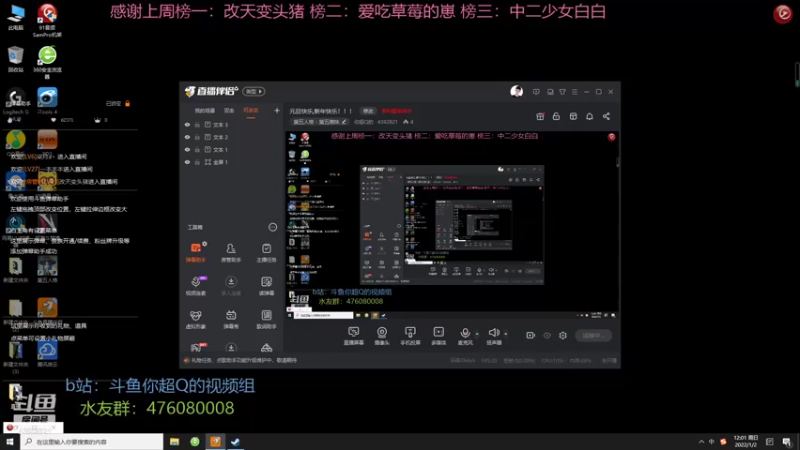Click the room lock icon beside gift box
This screenshot has width=800, height=450.
tap(556, 116)
